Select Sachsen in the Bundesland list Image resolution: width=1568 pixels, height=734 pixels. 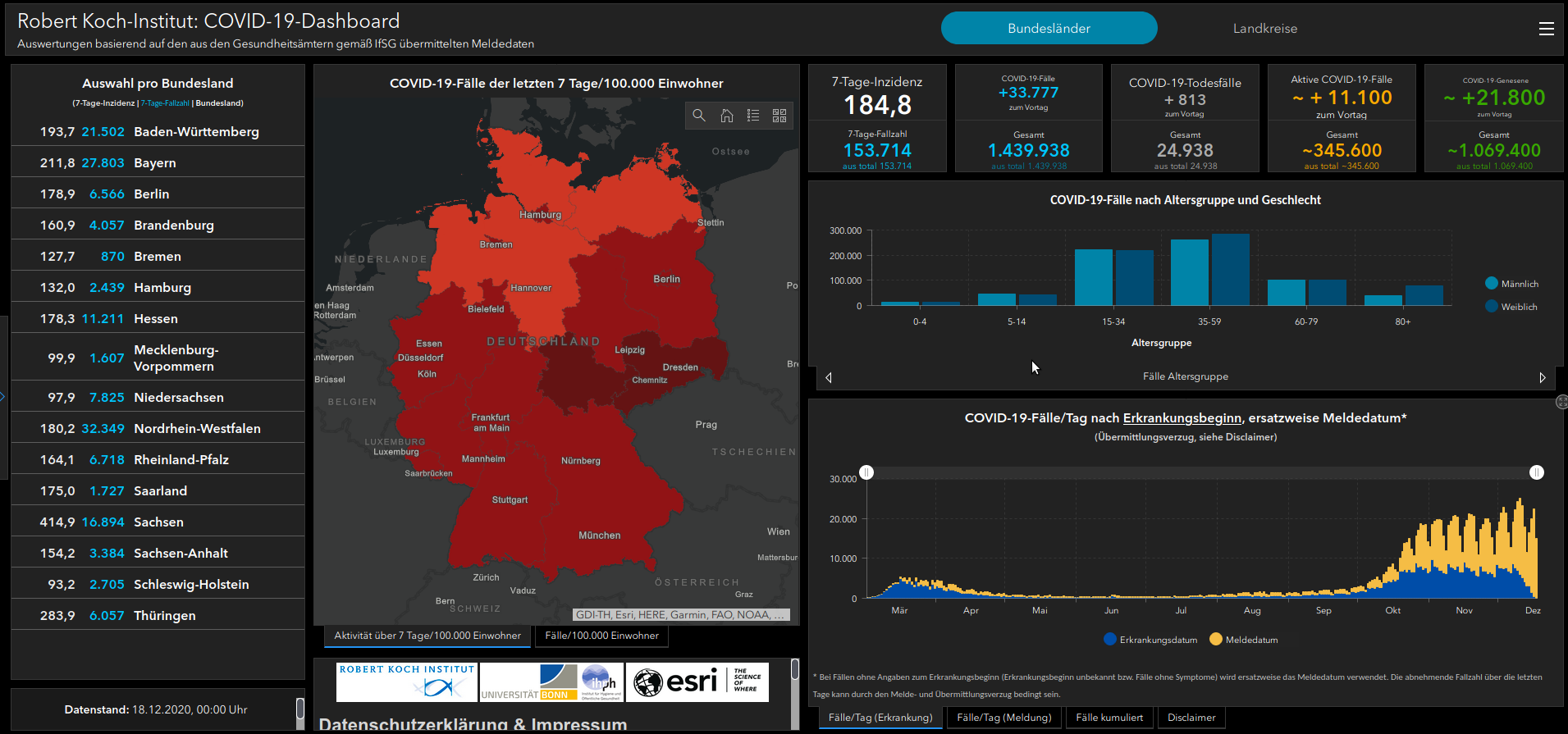[x=158, y=522]
